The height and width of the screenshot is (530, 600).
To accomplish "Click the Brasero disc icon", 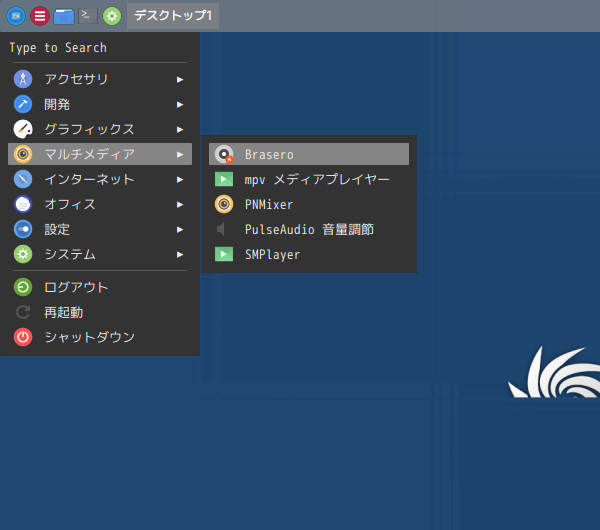I will pyautogui.click(x=224, y=154).
